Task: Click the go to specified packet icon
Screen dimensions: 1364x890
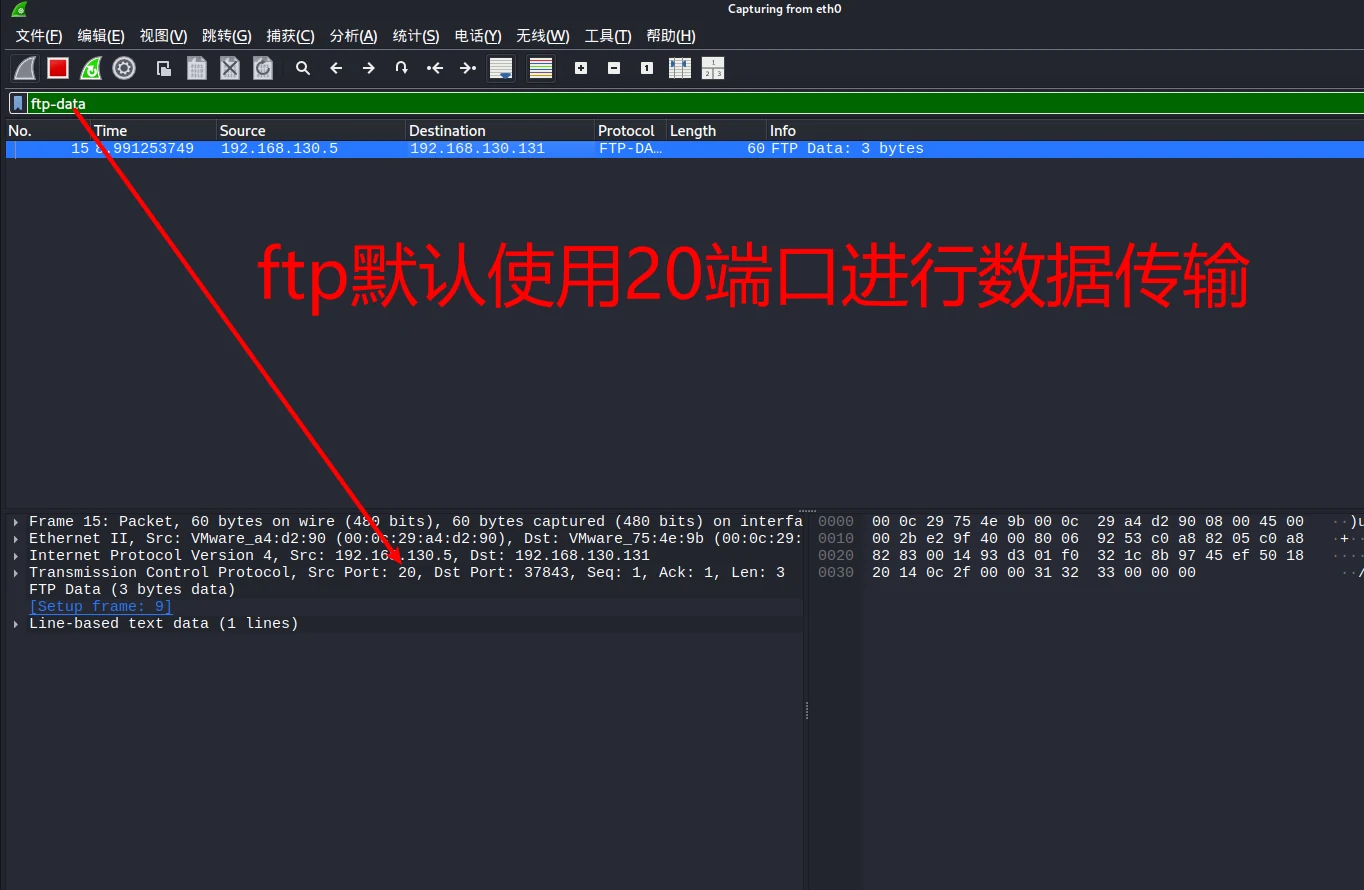Action: coord(402,68)
